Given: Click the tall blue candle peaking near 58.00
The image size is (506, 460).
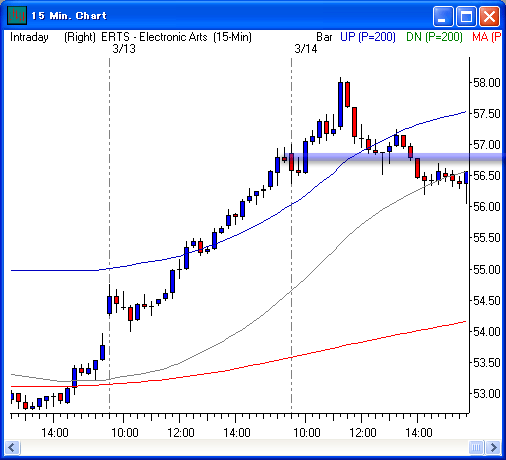Looking at the screenshot, I should [x=340, y=104].
